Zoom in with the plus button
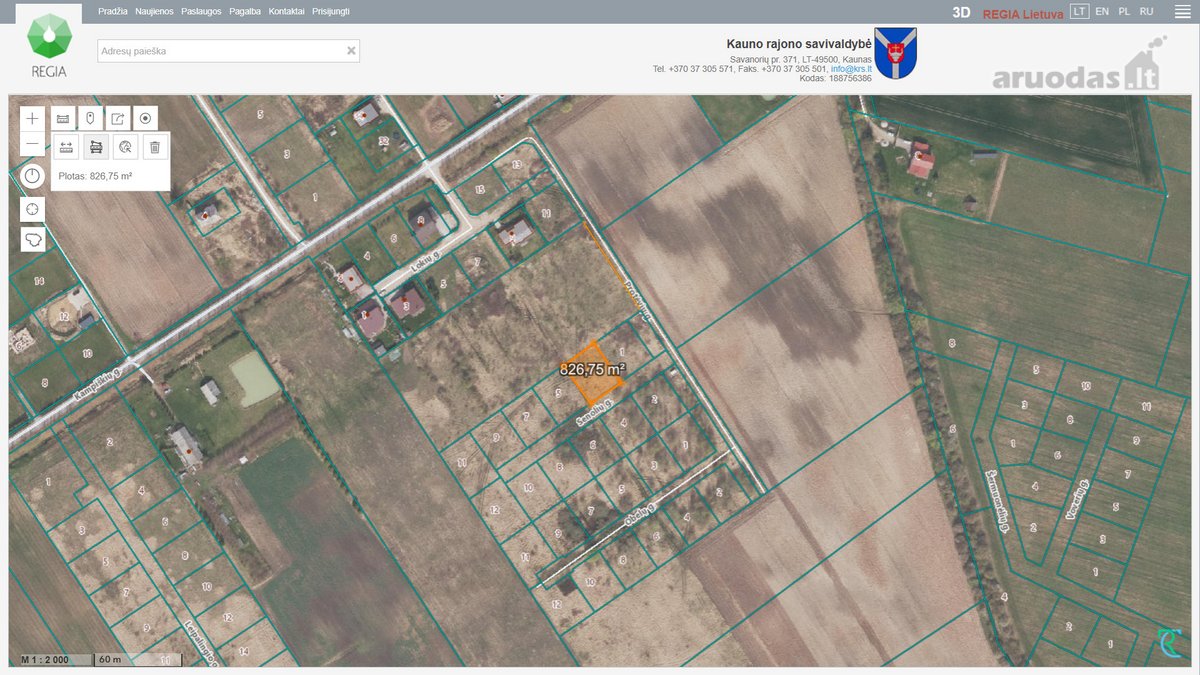The image size is (1200, 675). click(x=33, y=118)
